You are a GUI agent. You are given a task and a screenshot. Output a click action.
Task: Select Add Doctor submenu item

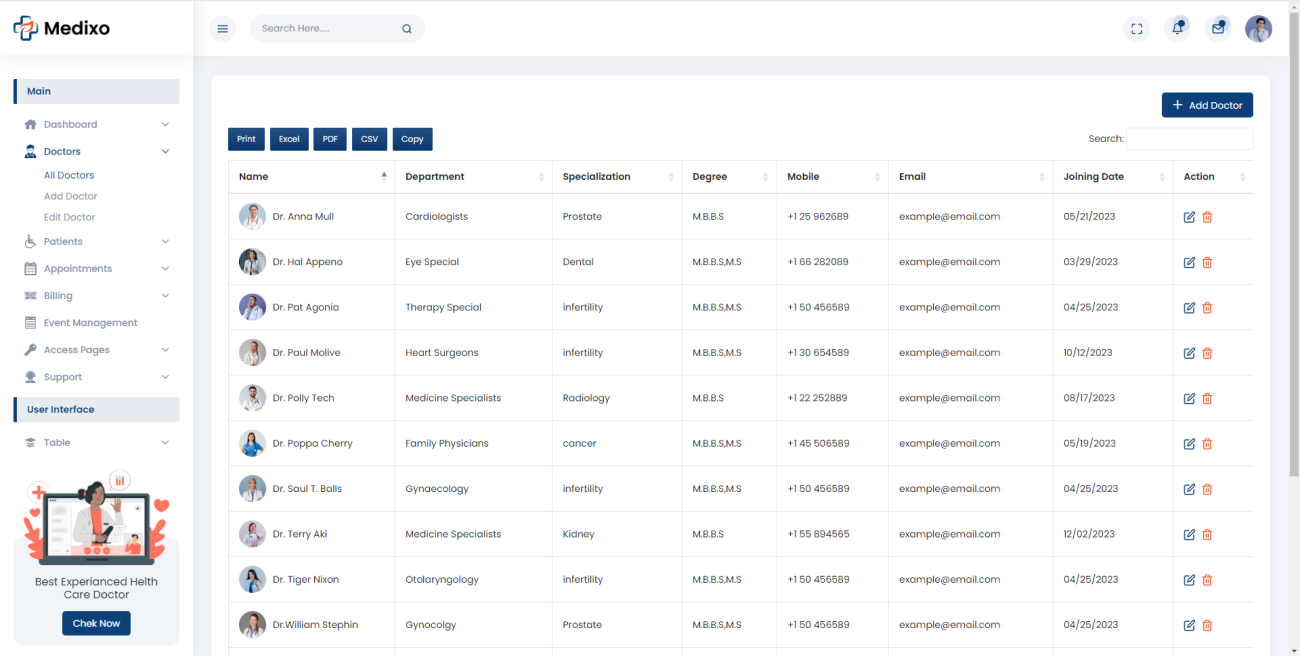(71, 196)
